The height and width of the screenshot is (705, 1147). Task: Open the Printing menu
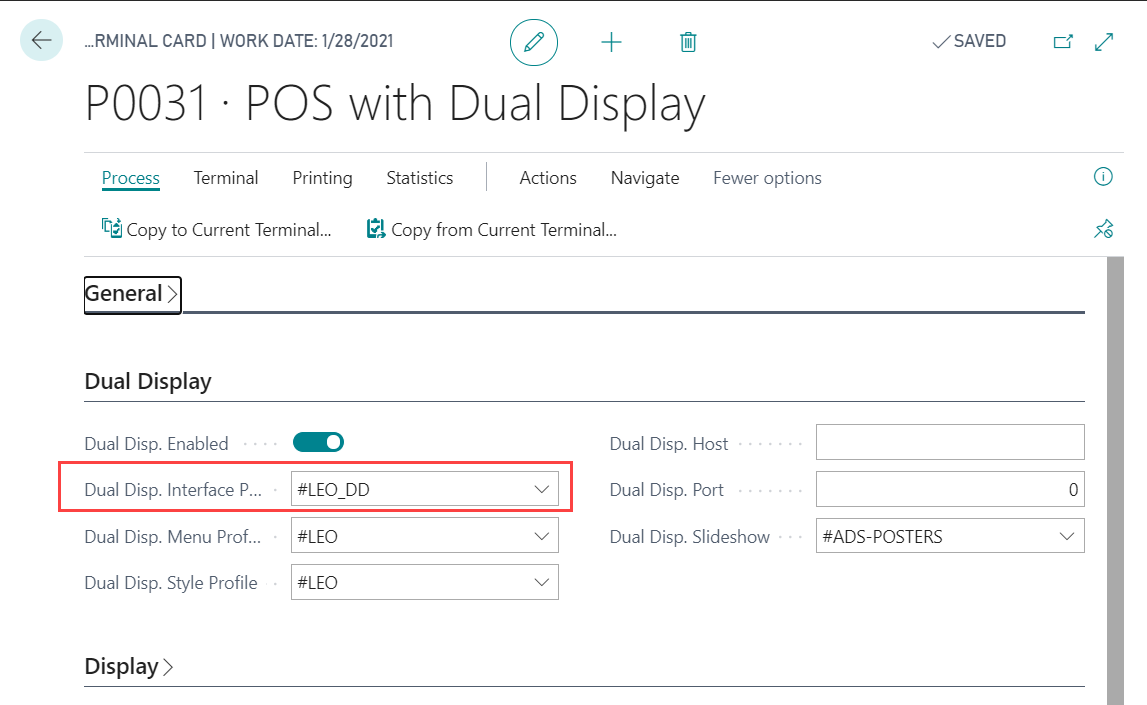pos(322,178)
